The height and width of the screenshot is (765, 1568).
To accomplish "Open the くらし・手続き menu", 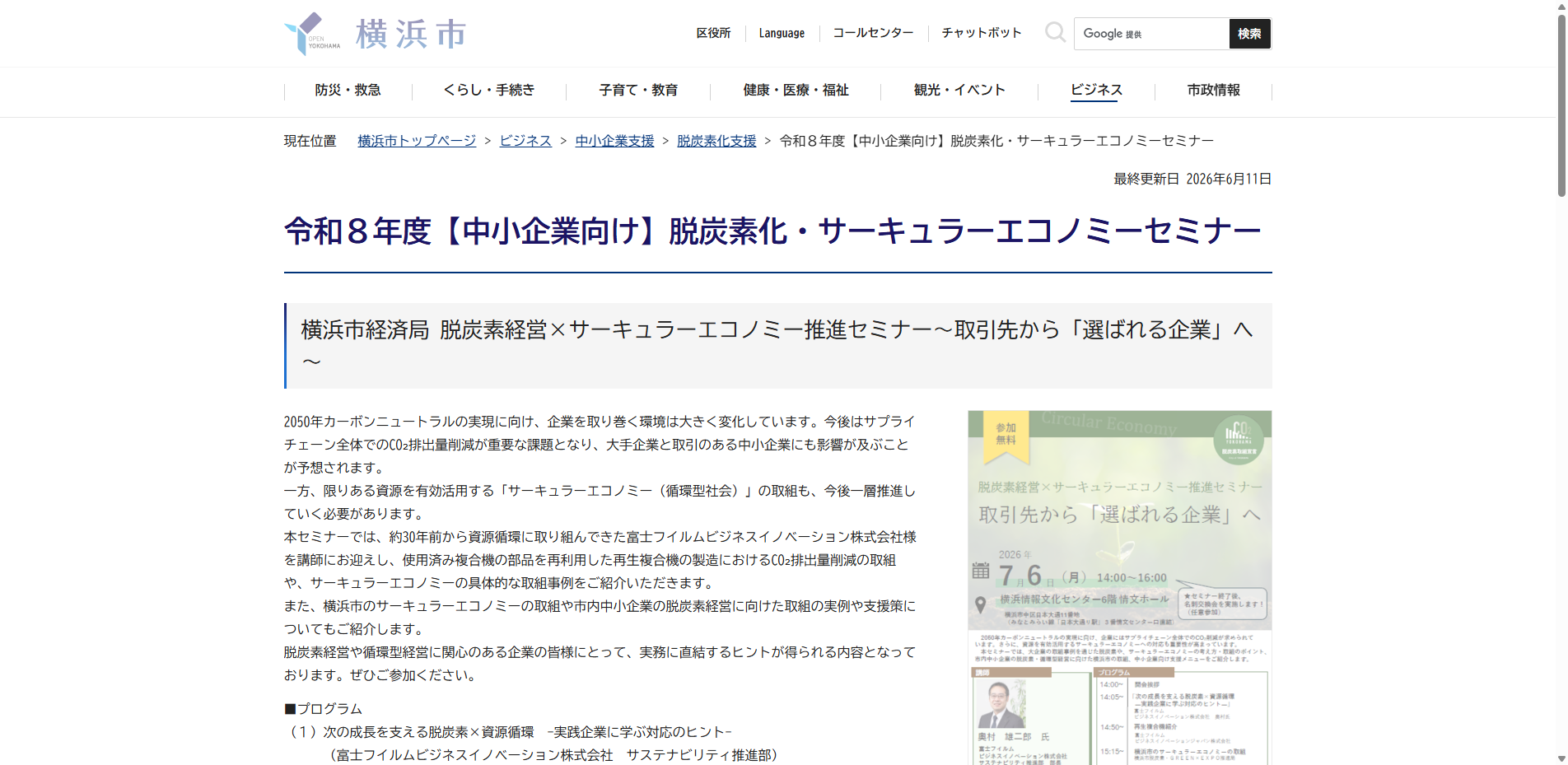I will click(x=489, y=90).
